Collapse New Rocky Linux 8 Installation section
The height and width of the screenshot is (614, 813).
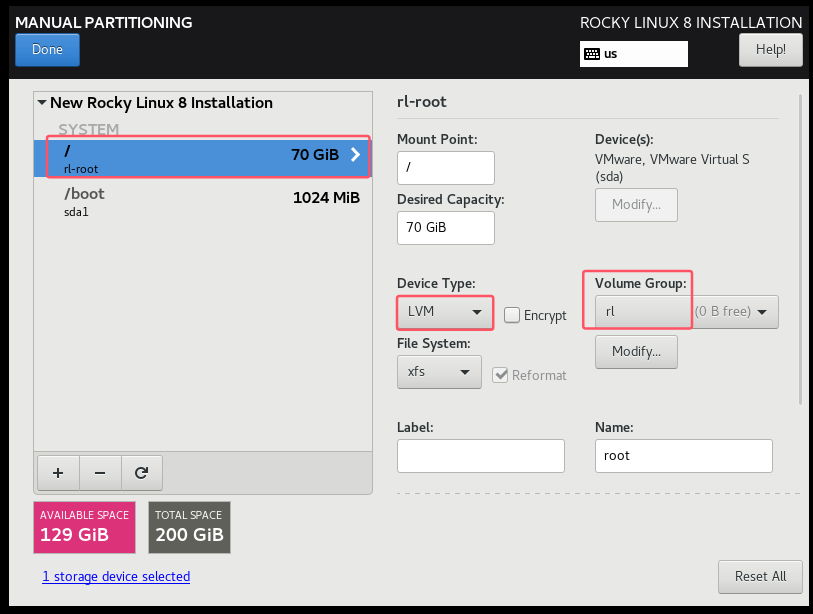[x=42, y=103]
